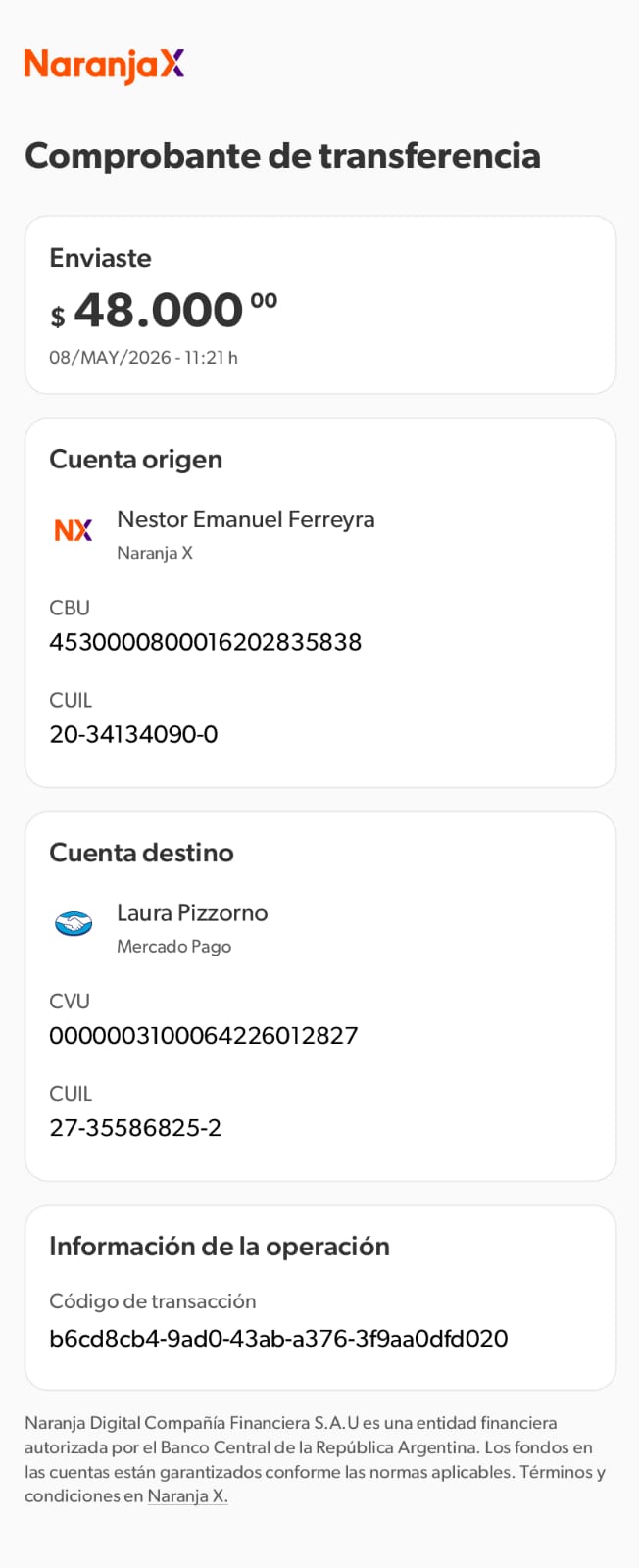This screenshot has height=1568, width=639.
Task: Open the Naranja X terms link
Action: [187, 1496]
